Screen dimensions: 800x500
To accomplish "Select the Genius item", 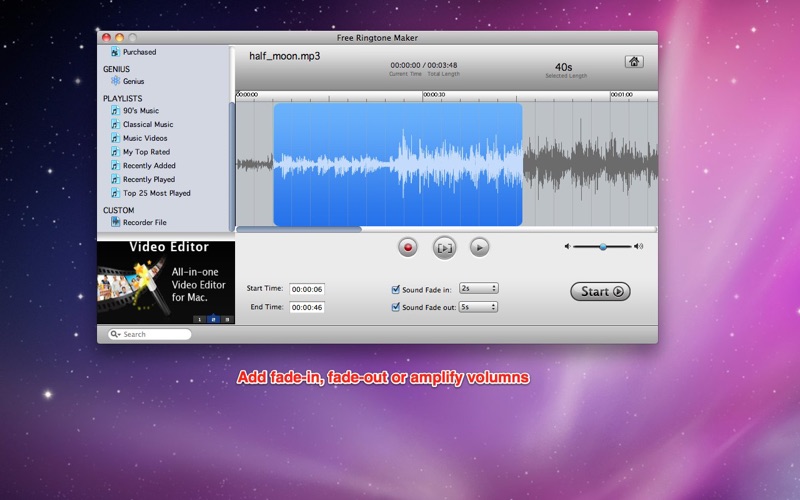I will (133, 81).
